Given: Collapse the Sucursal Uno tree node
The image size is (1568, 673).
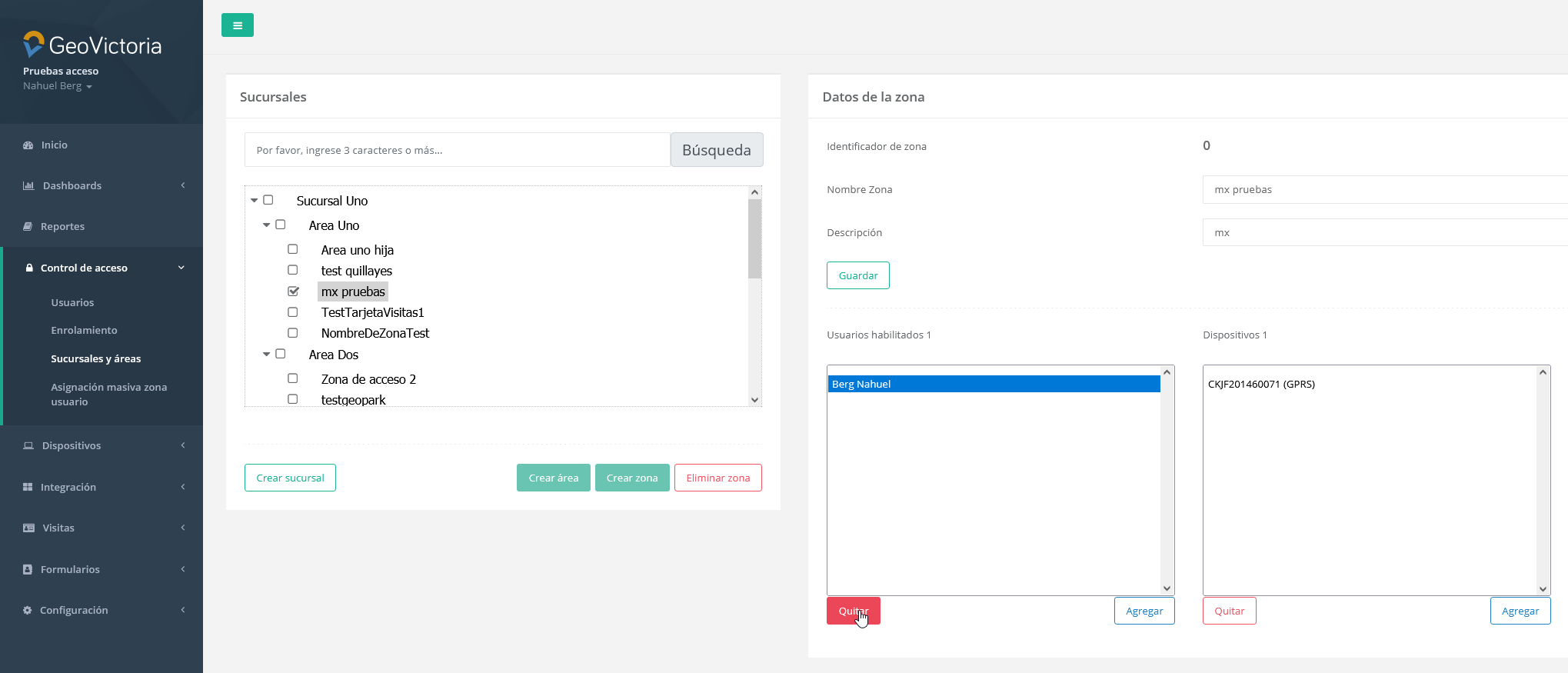Looking at the screenshot, I should [x=255, y=200].
